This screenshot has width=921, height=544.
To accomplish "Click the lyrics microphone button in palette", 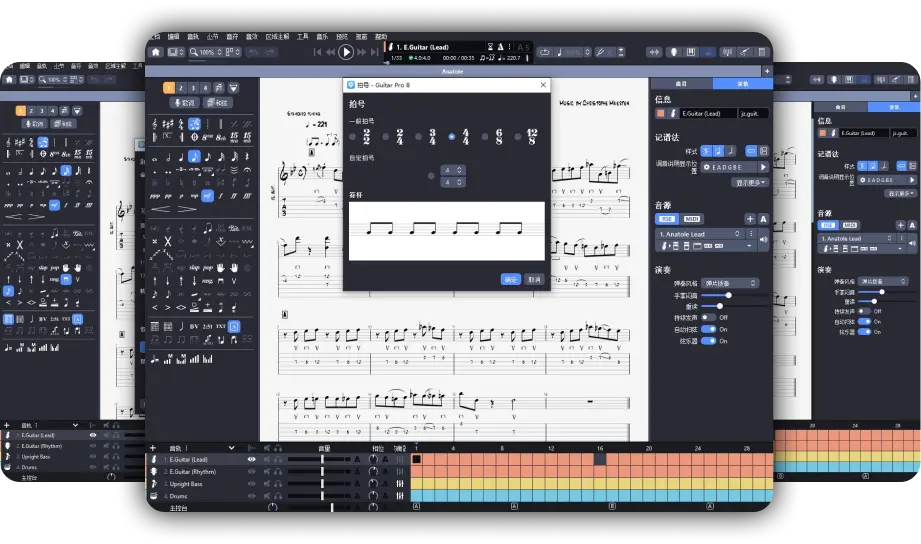I will click(184, 103).
